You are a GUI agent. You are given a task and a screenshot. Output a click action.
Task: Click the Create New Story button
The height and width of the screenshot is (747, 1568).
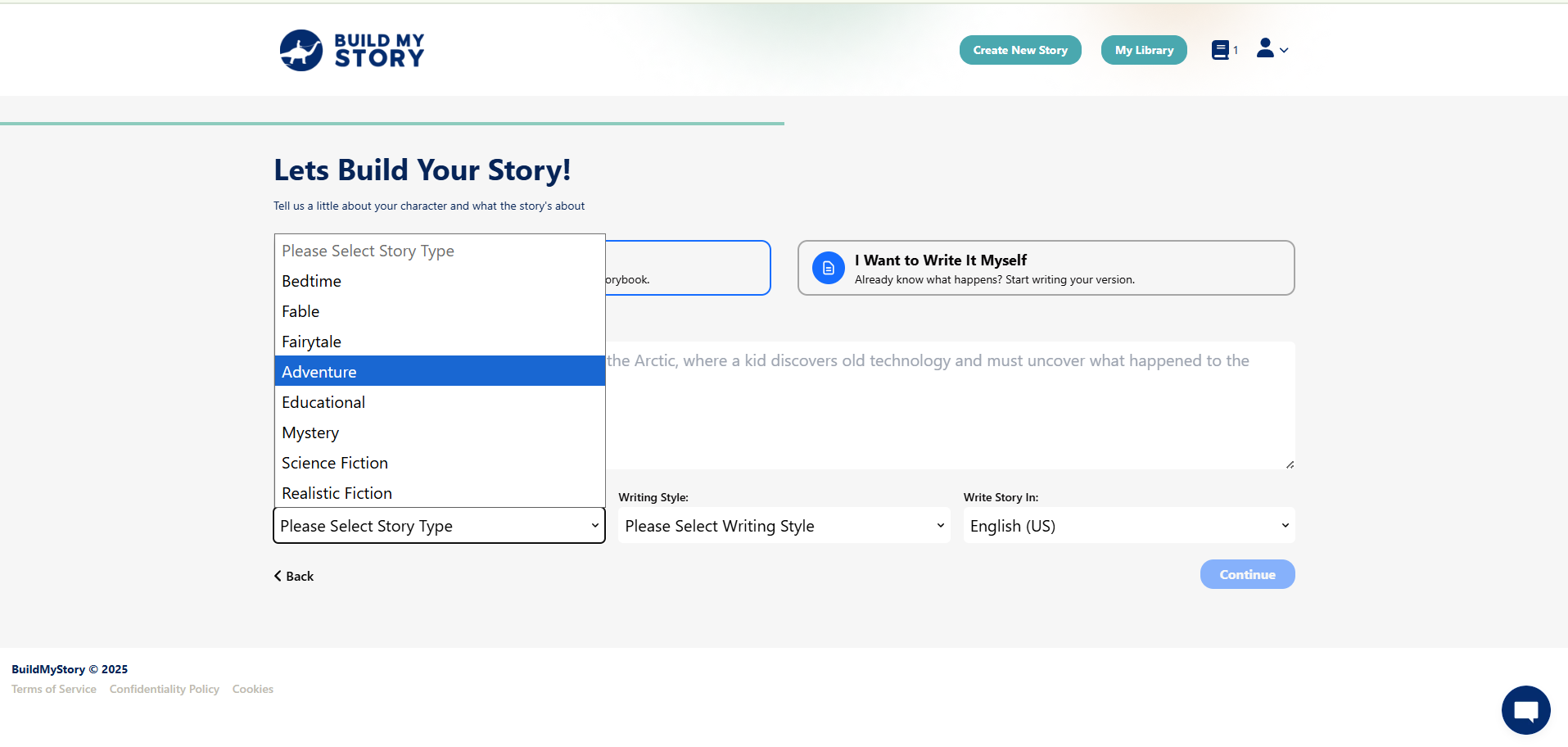(x=1019, y=50)
